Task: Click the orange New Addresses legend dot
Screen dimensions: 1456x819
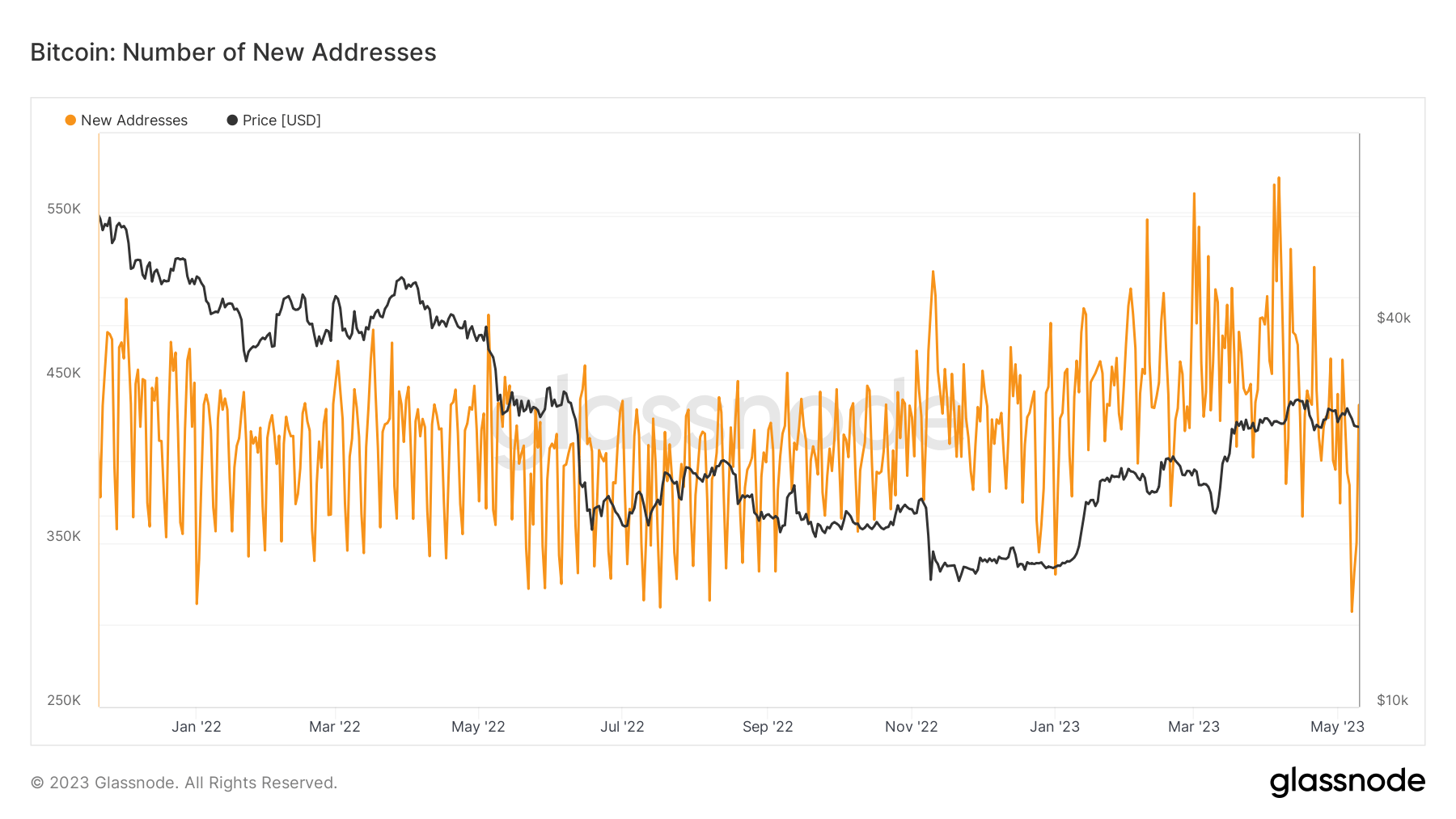Action: tap(70, 120)
